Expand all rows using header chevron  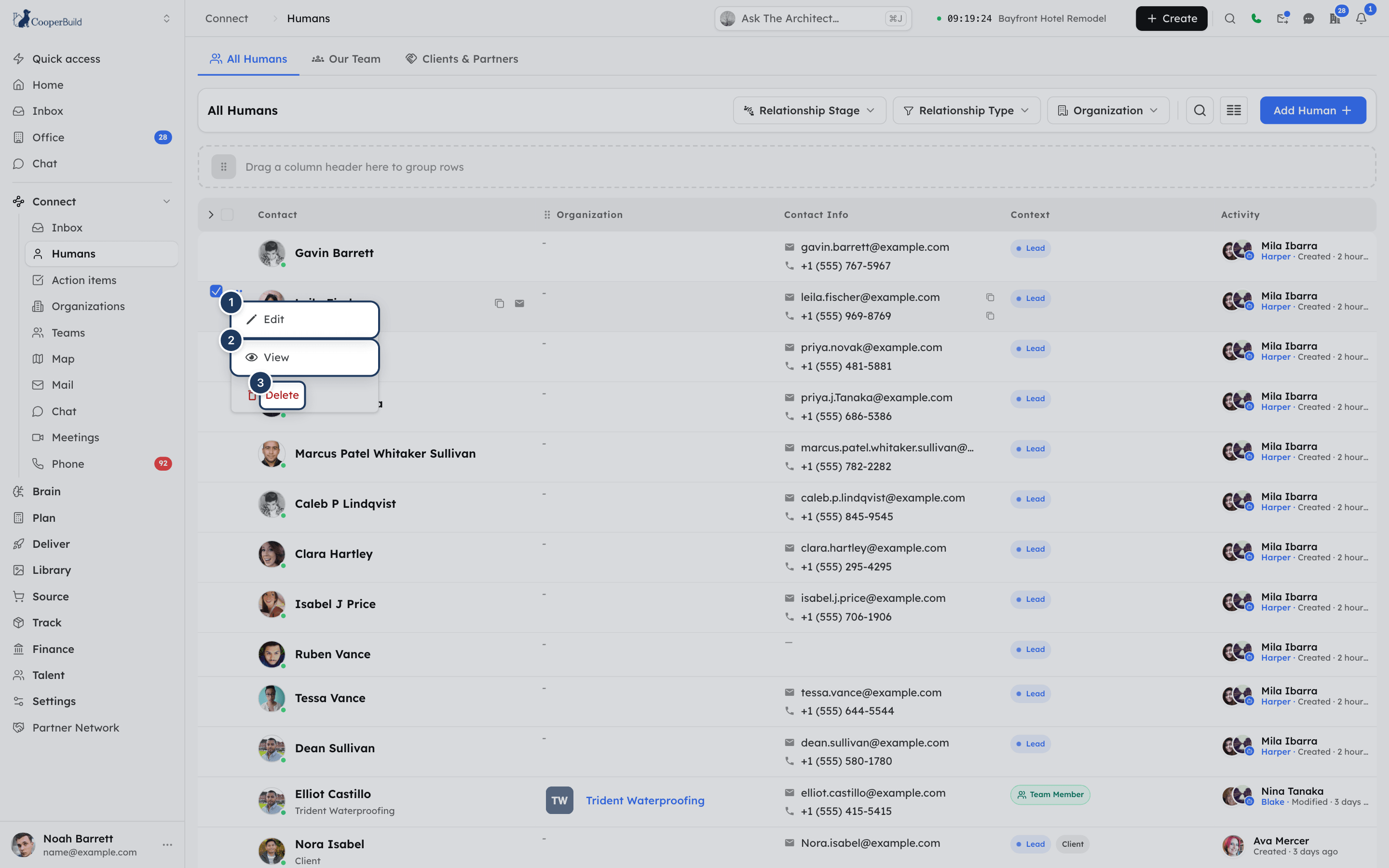(x=211, y=215)
